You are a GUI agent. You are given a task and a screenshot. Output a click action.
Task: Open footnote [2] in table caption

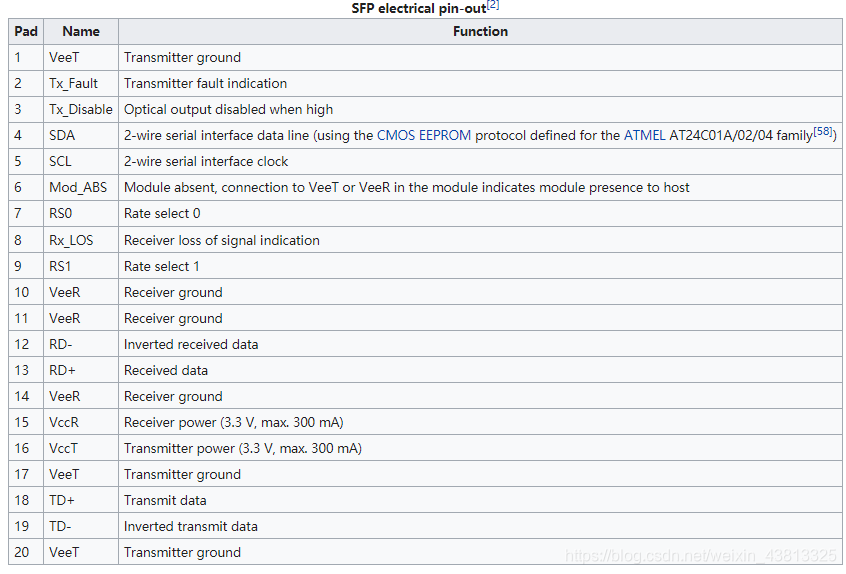pos(493,5)
